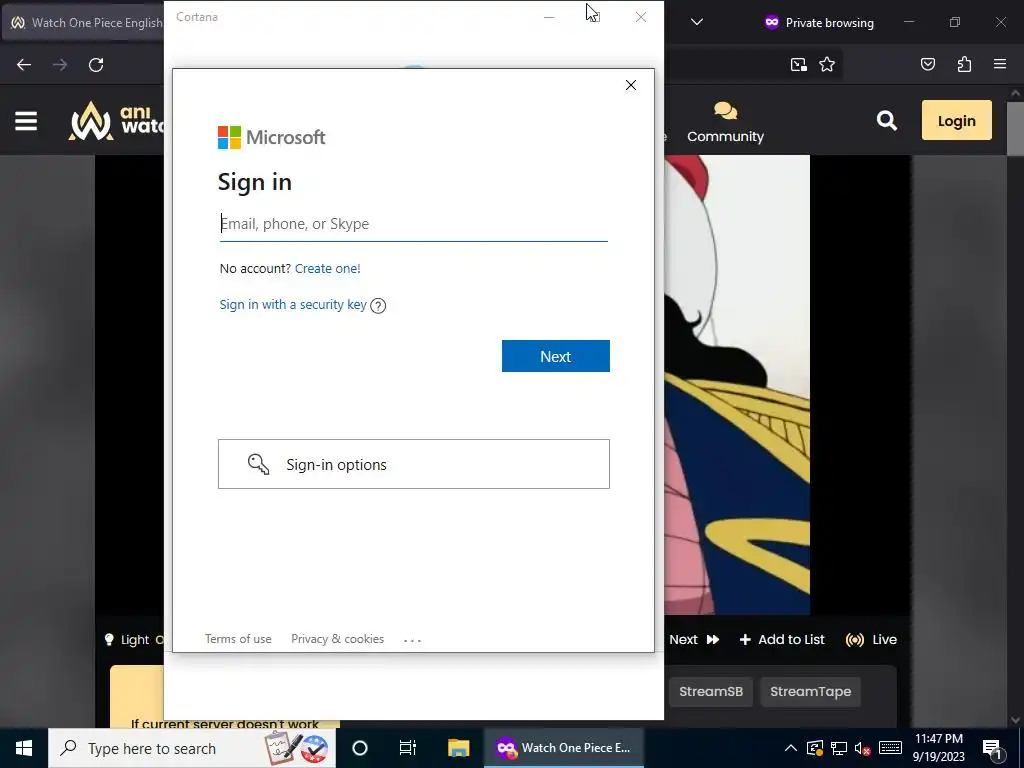Viewport: 1024px width, 768px height.
Task: Open the touch keyboard tray icon
Action: 890,748
